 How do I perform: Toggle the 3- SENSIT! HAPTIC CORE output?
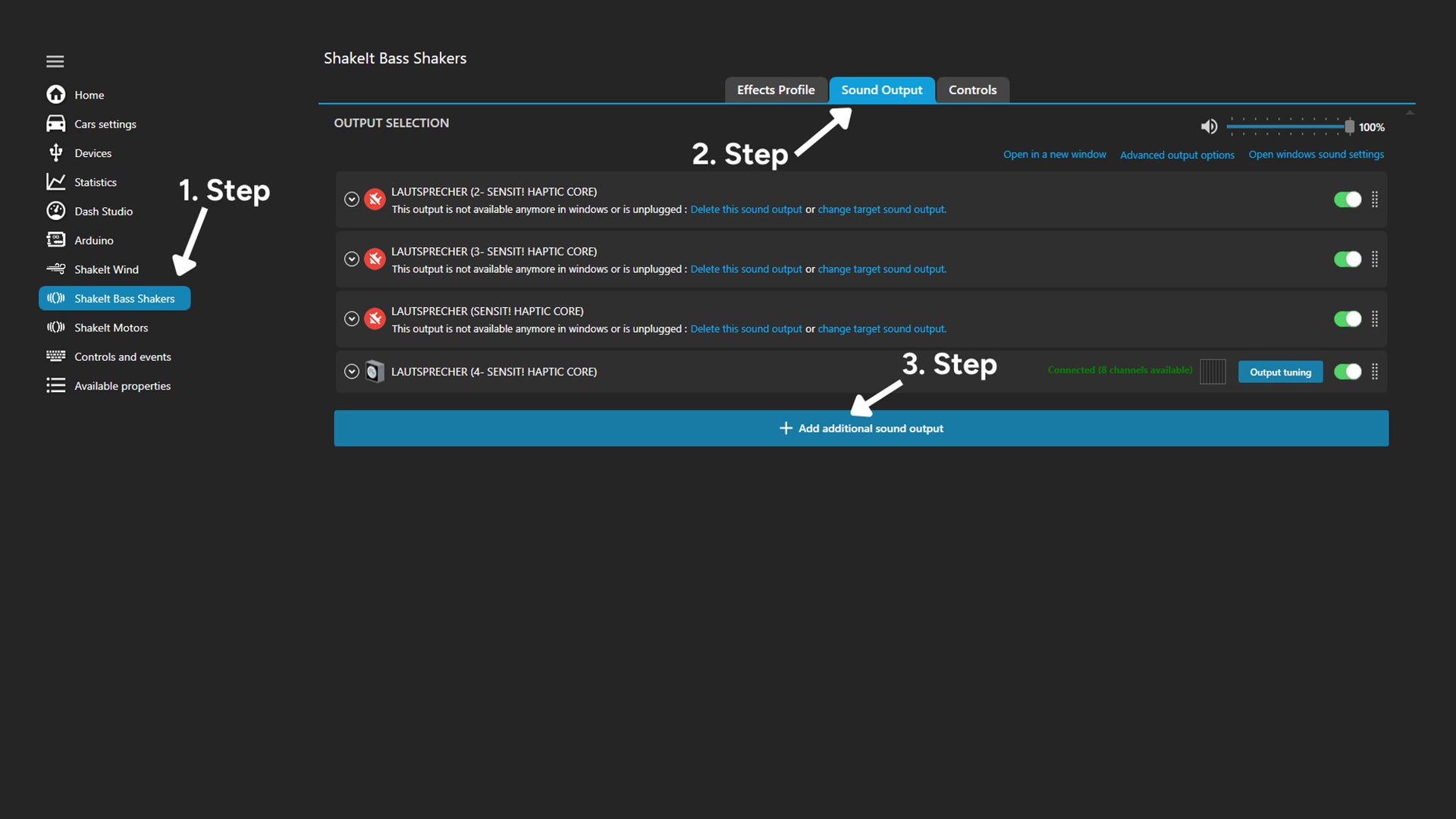click(1347, 259)
